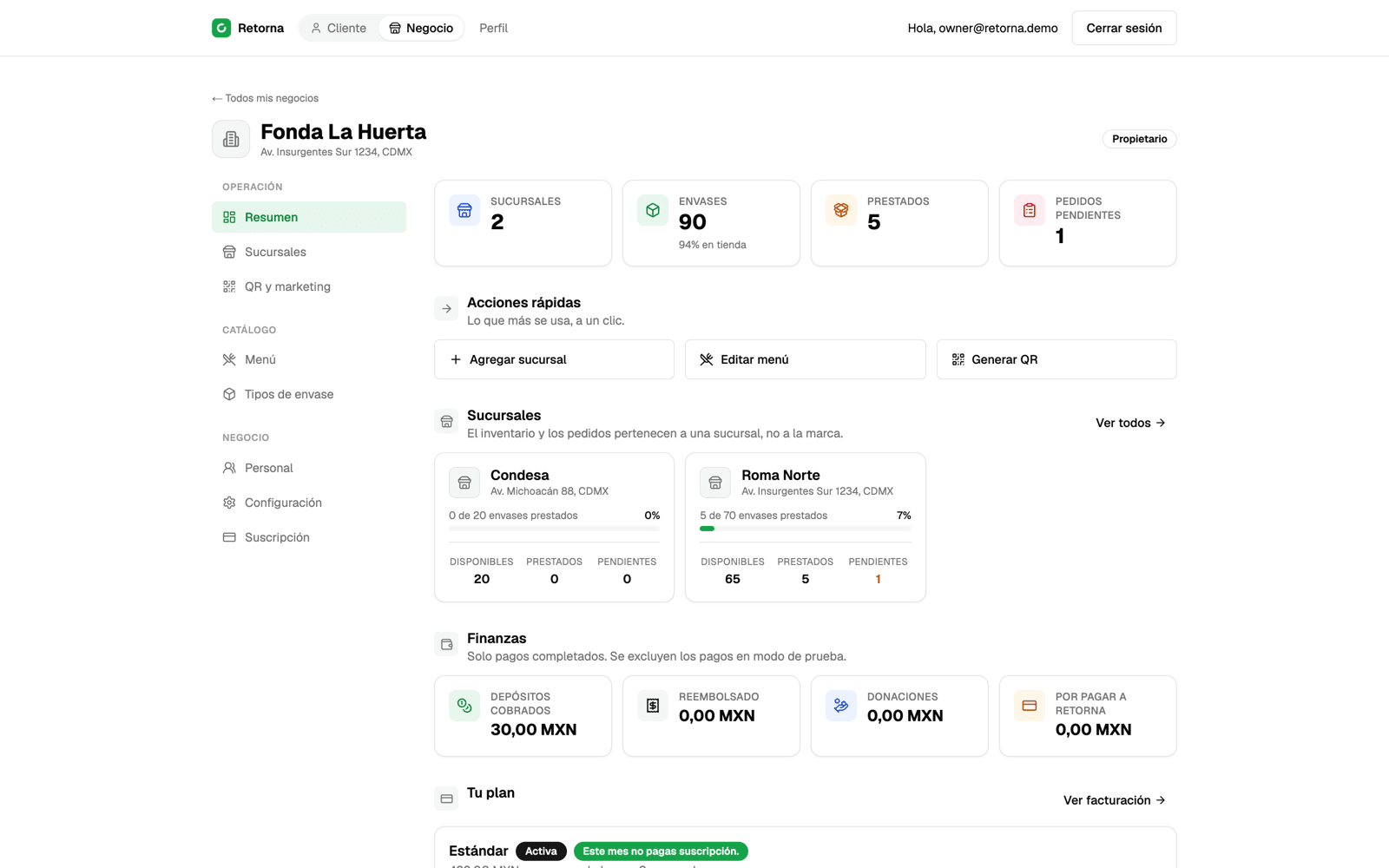
Task: Click Condesa loaned containers progress bar
Action: [x=554, y=529]
